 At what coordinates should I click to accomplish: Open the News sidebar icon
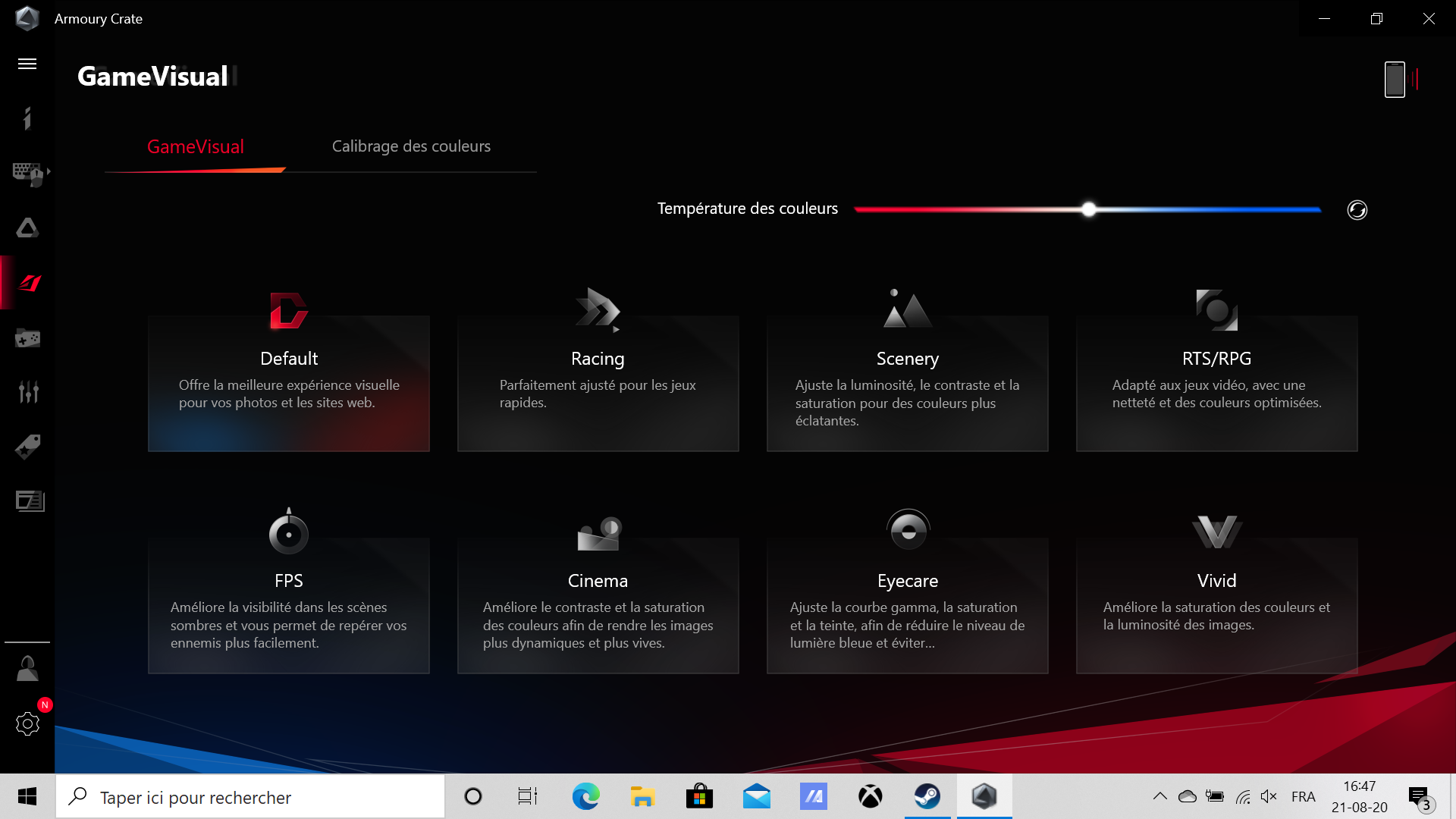[x=30, y=501]
